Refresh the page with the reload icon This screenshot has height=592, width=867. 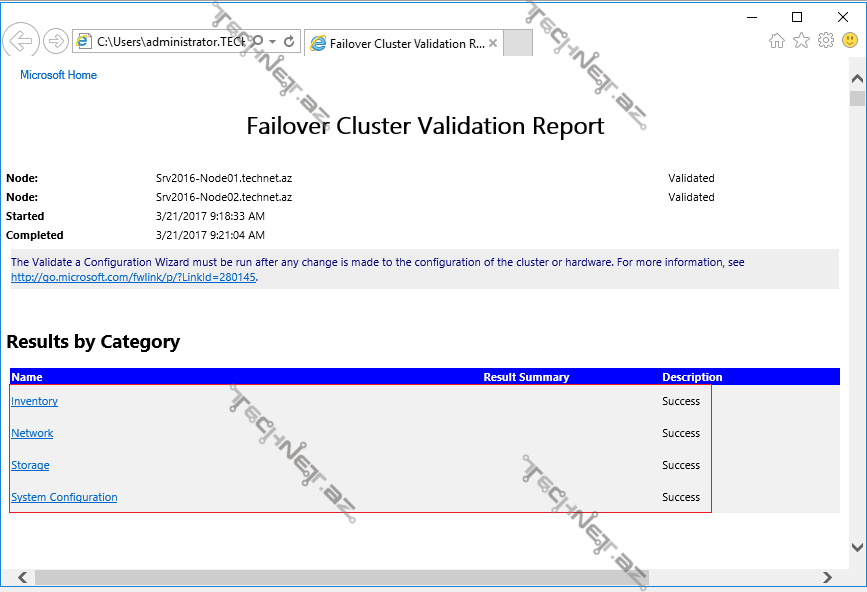289,42
